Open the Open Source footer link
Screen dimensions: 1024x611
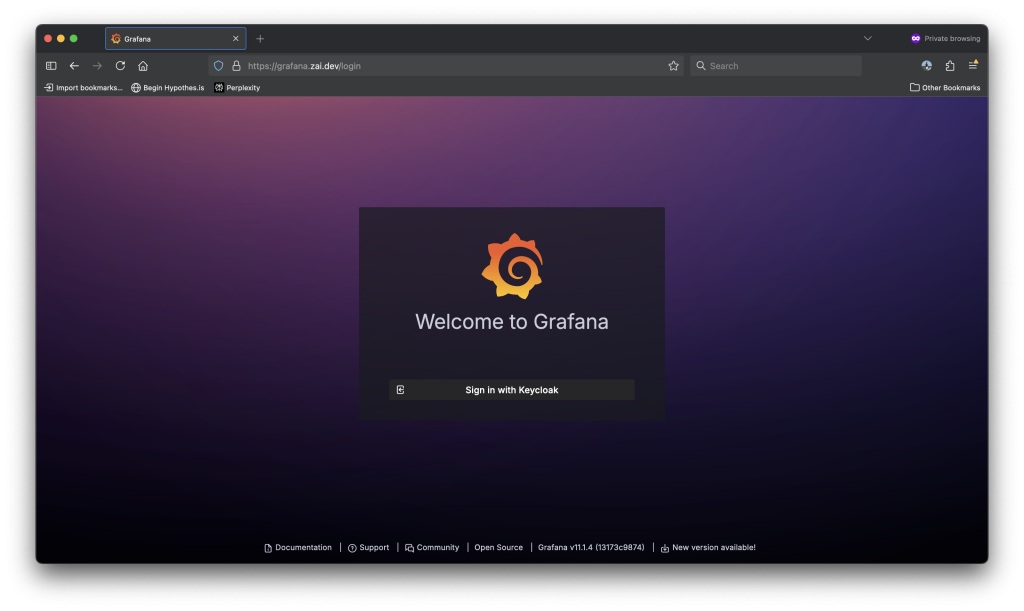coord(498,548)
